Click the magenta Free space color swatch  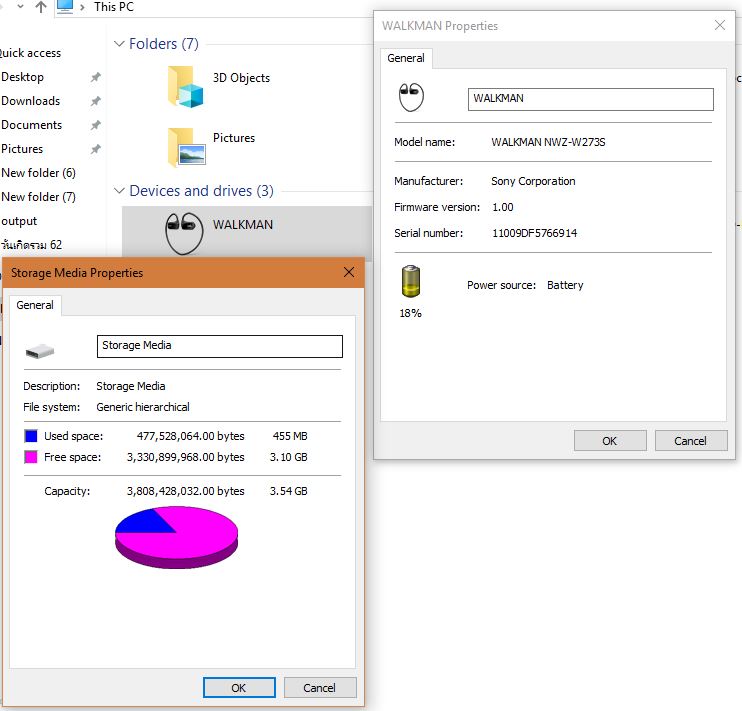(x=31, y=457)
